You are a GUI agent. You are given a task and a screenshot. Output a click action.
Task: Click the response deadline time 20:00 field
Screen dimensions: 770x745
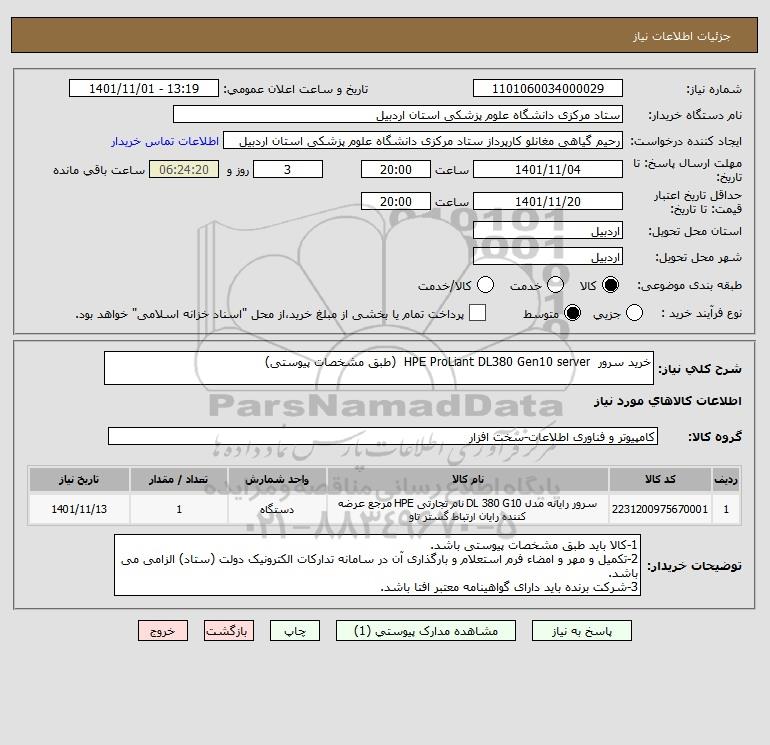pyautogui.click(x=396, y=170)
